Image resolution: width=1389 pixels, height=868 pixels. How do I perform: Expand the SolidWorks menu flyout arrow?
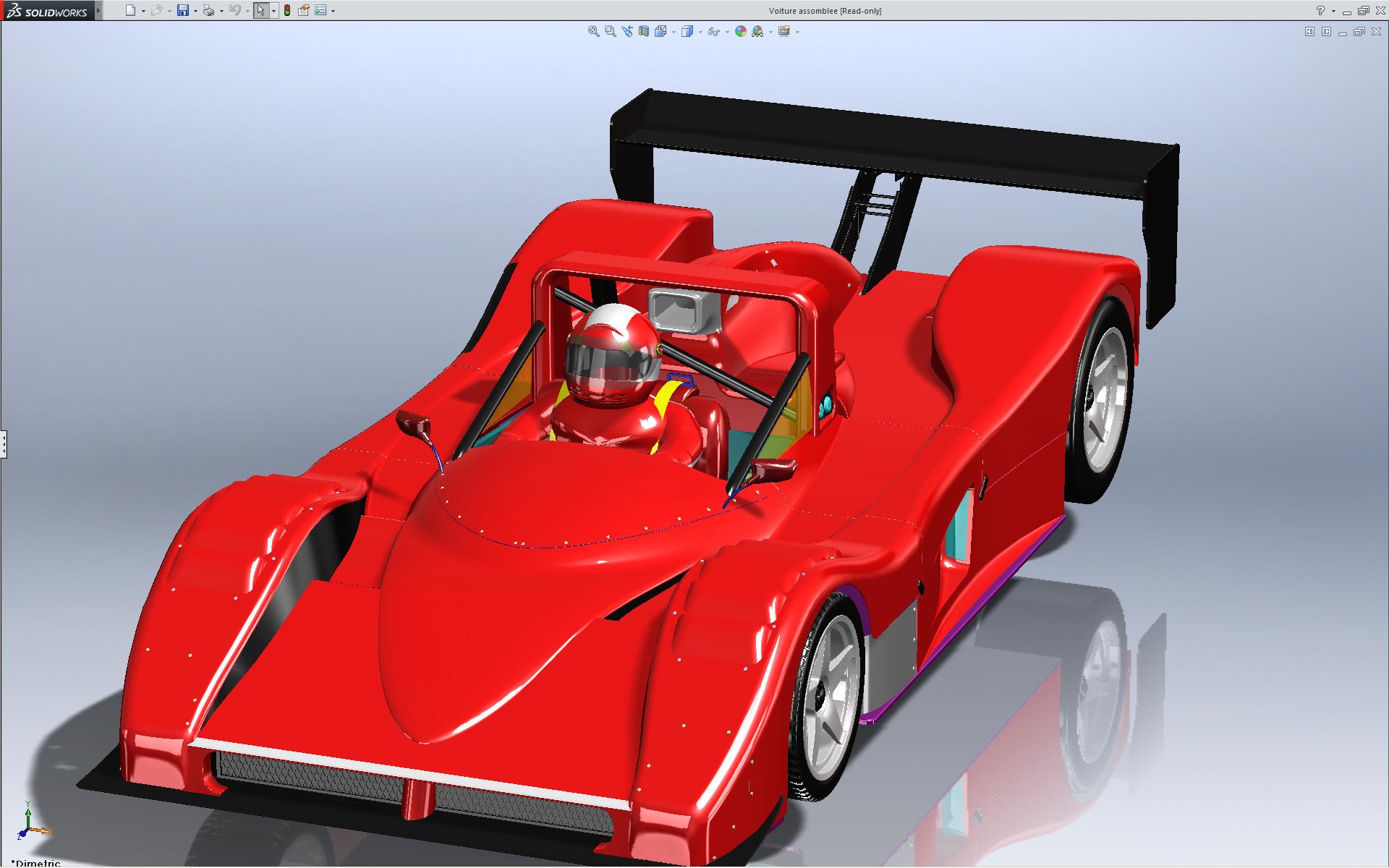point(98,10)
